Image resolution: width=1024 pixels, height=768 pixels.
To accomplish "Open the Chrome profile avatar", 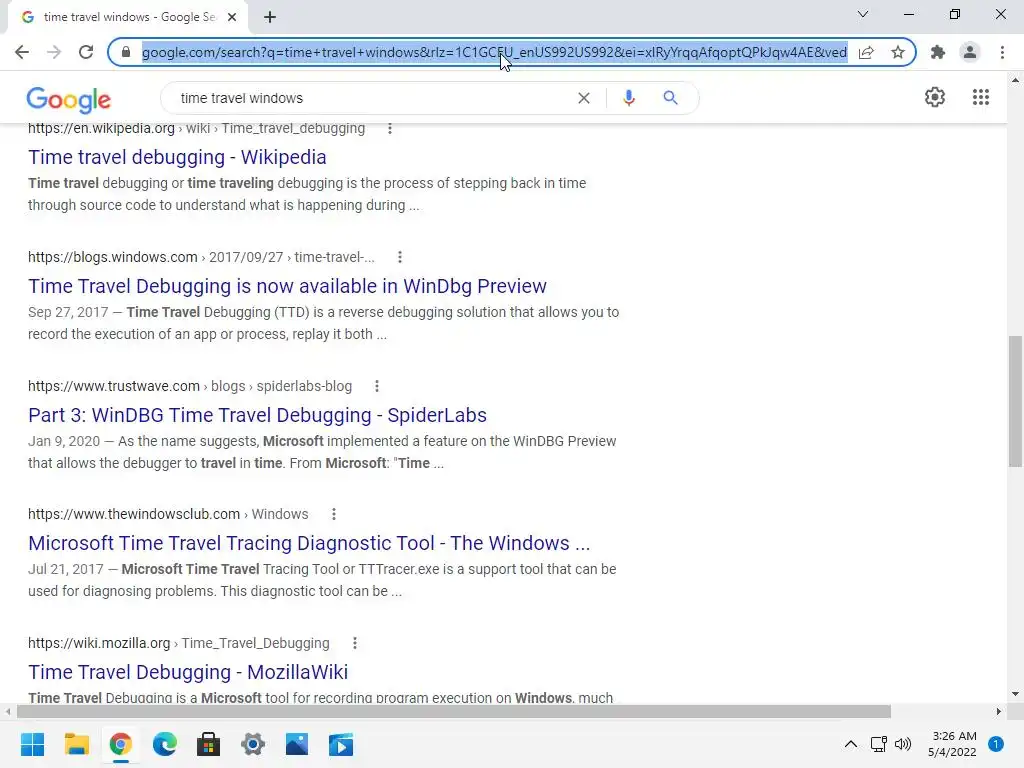I will coord(970,52).
